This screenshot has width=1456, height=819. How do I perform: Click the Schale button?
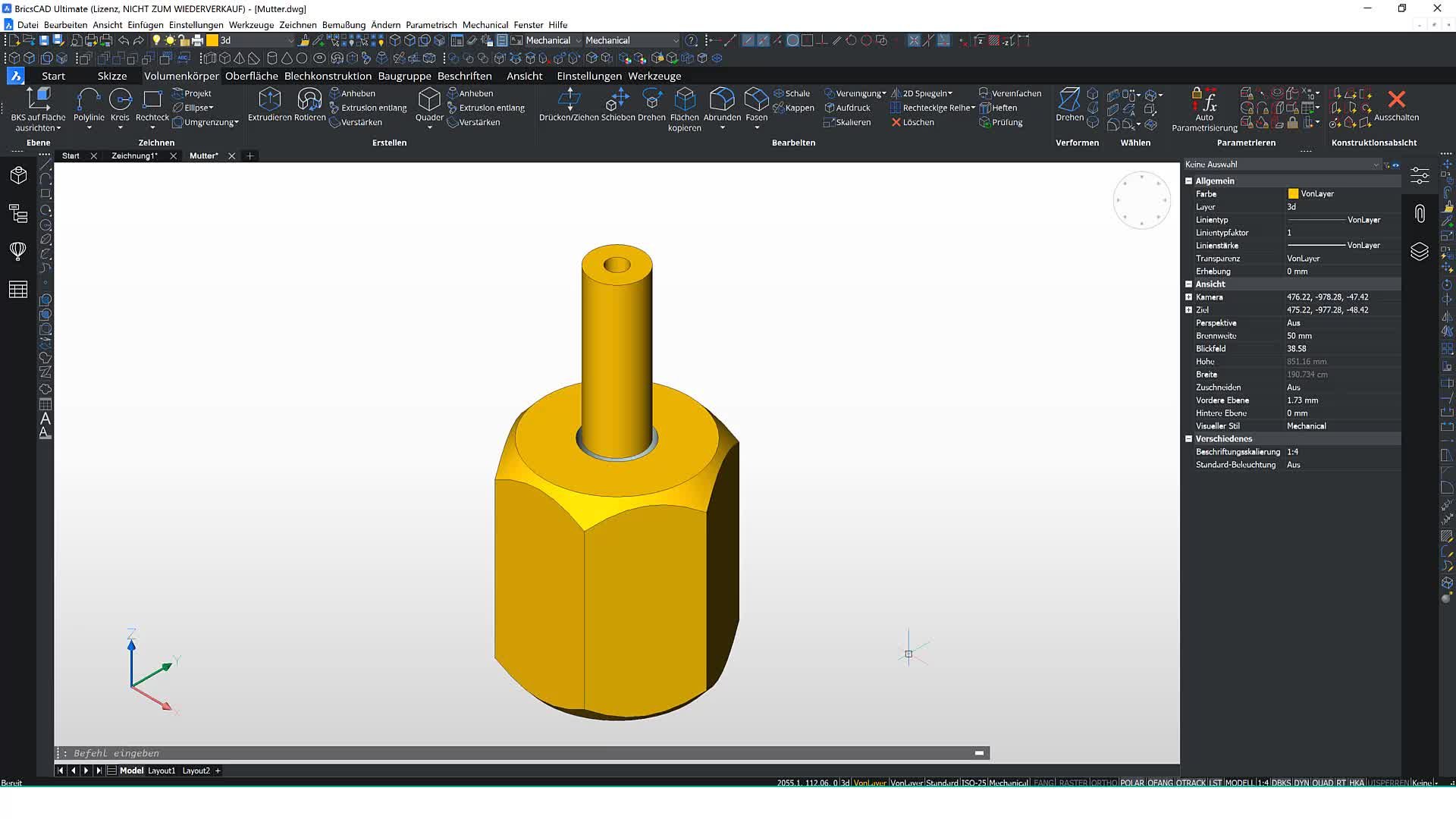(792, 93)
